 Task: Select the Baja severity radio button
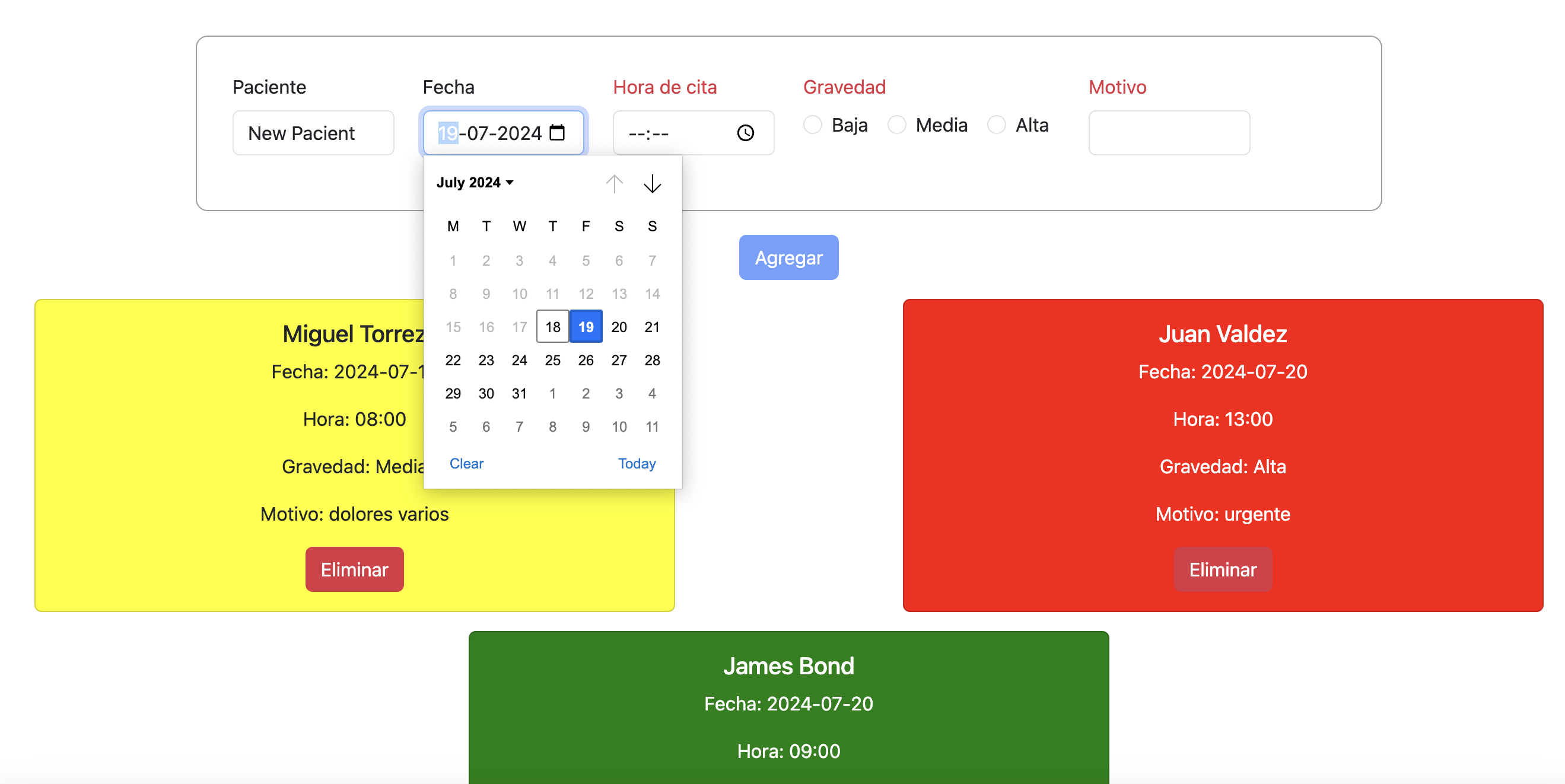[812, 125]
